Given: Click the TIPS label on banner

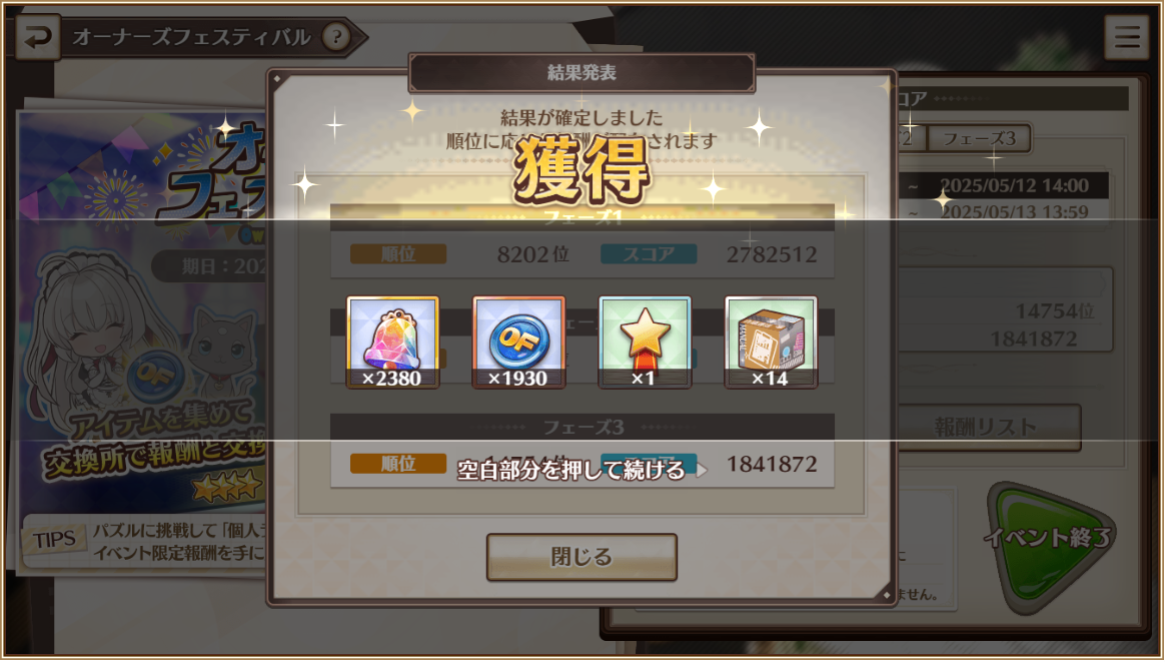Looking at the screenshot, I should [x=53, y=539].
